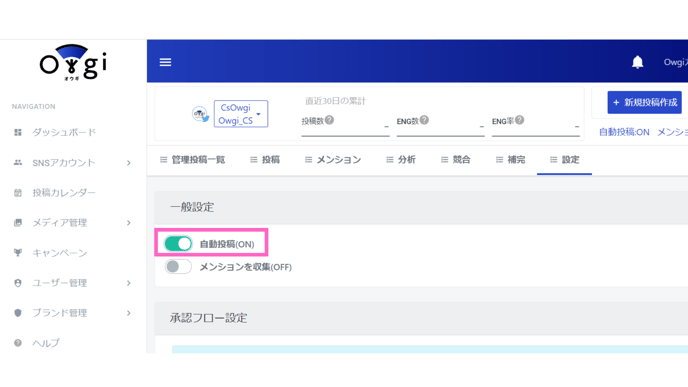The height and width of the screenshot is (387, 688).
Task: Click the post calendar icon
Action: (x=18, y=193)
